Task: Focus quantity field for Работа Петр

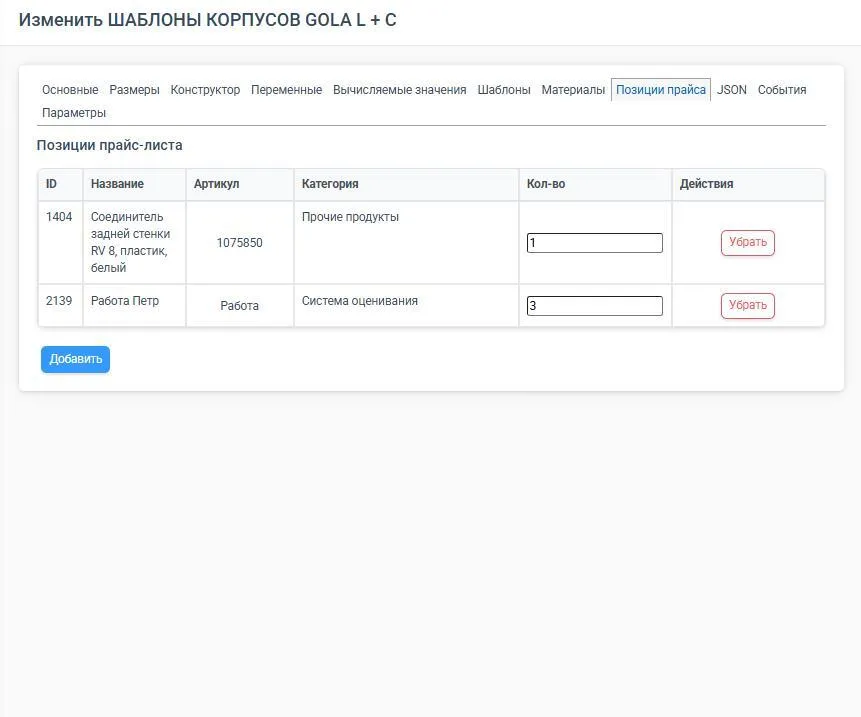Action: pyautogui.click(x=594, y=306)
